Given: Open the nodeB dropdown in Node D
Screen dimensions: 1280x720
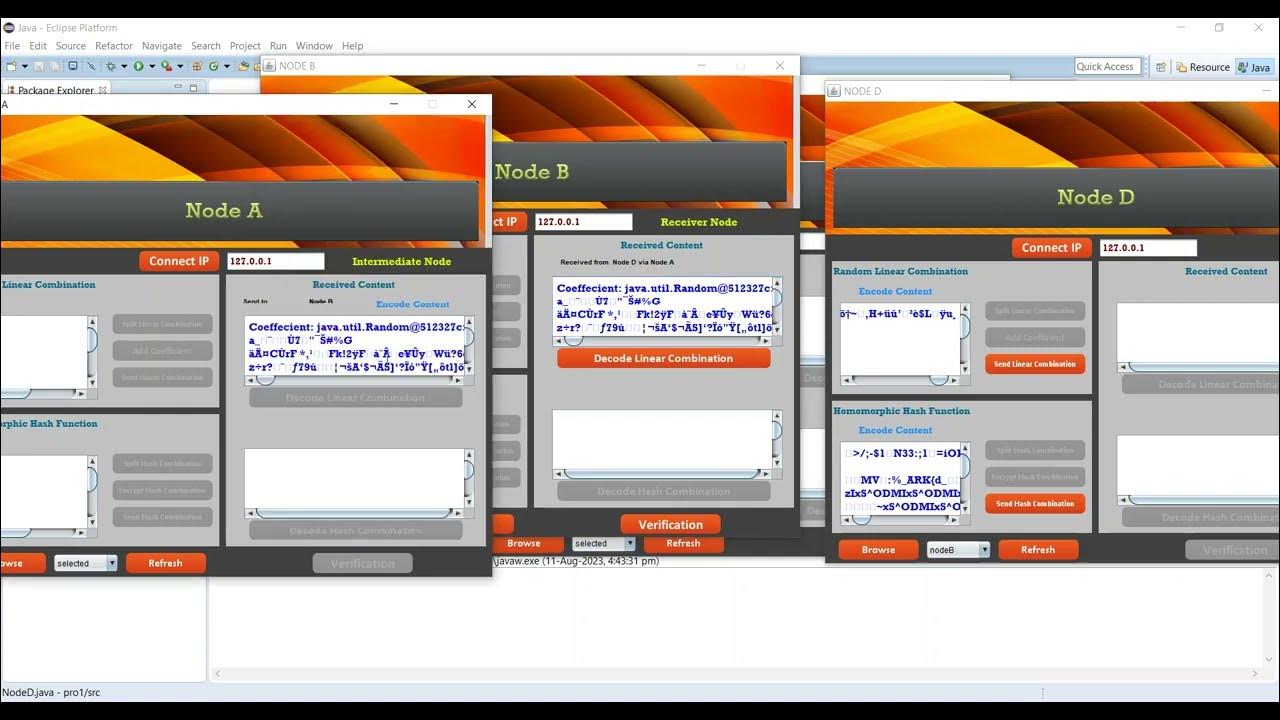Looking at the screenshot, I should pyautogui.click(x=958, y=550).
